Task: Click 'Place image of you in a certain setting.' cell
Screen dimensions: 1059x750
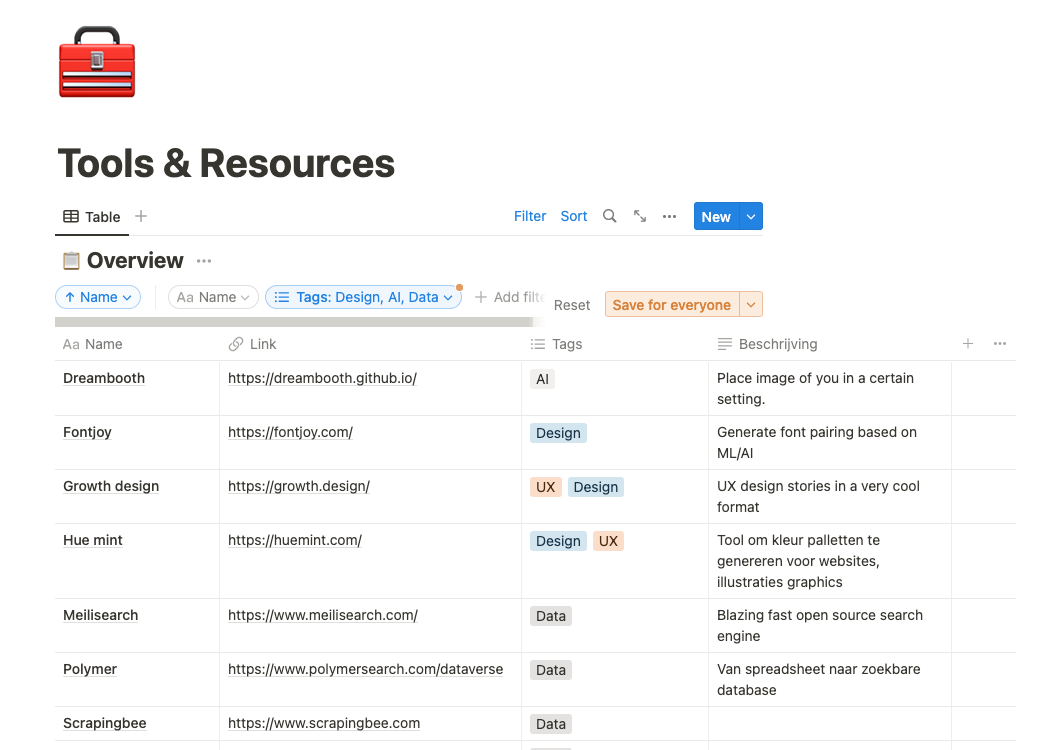Action: click(829, 389)
